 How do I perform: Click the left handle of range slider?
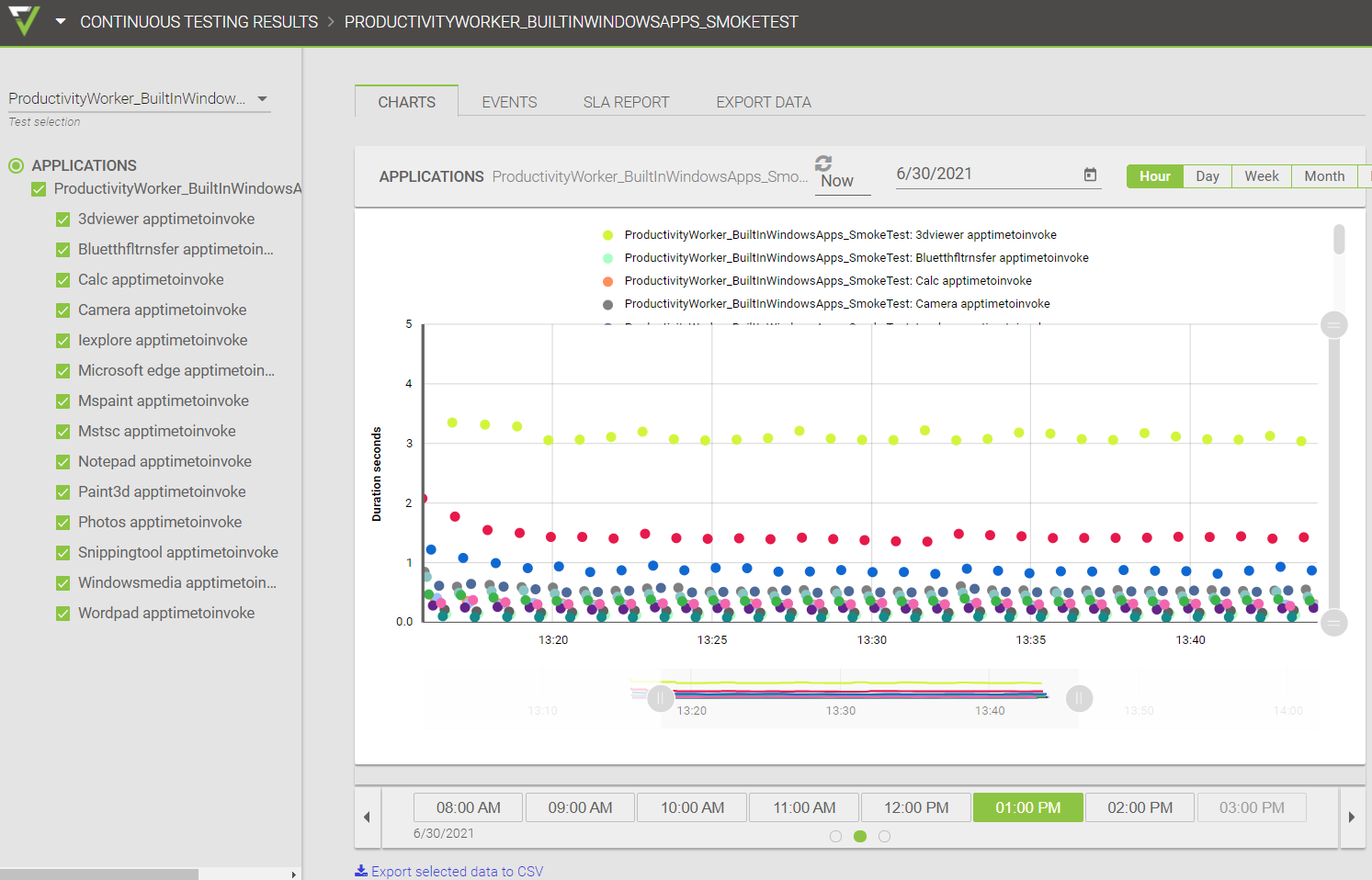pos(660,698)
